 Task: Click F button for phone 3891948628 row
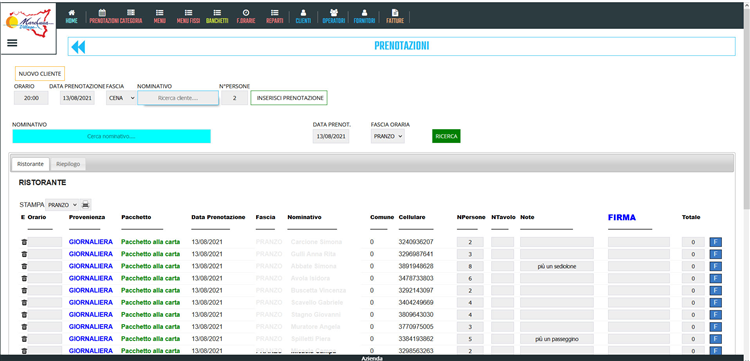(x=716, y=266)
